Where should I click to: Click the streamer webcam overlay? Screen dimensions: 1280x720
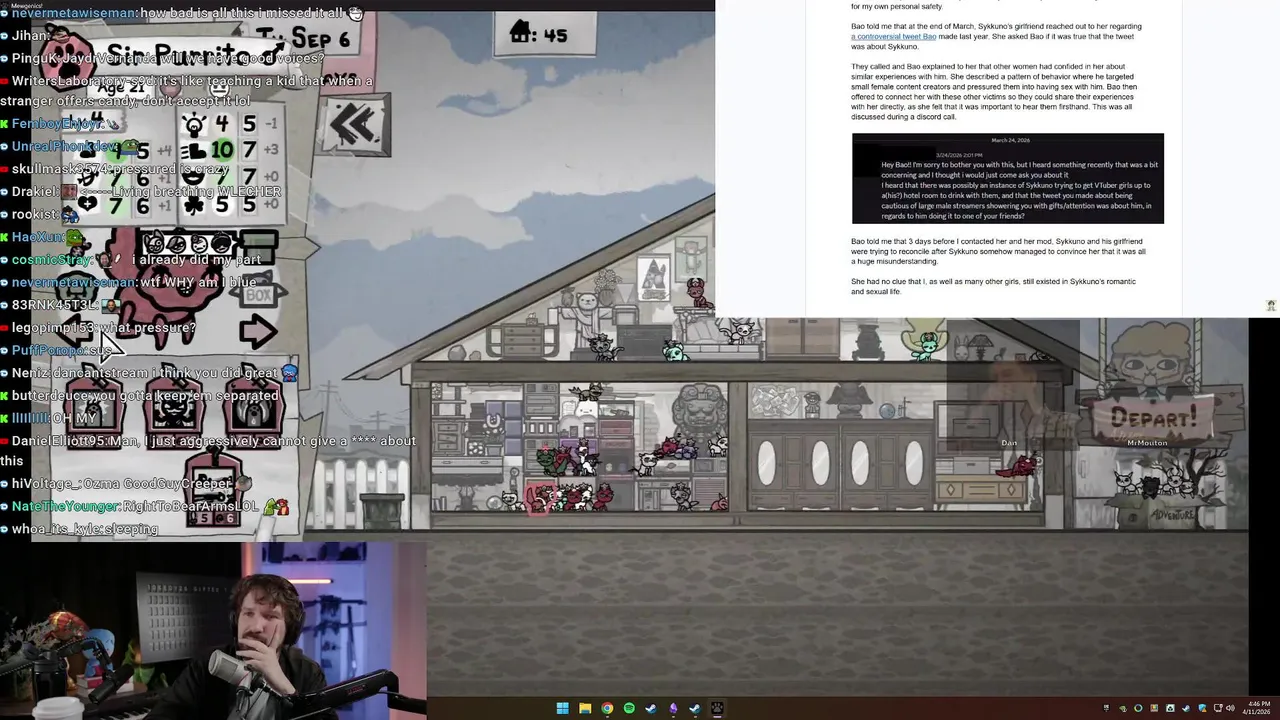pos(214,631)
